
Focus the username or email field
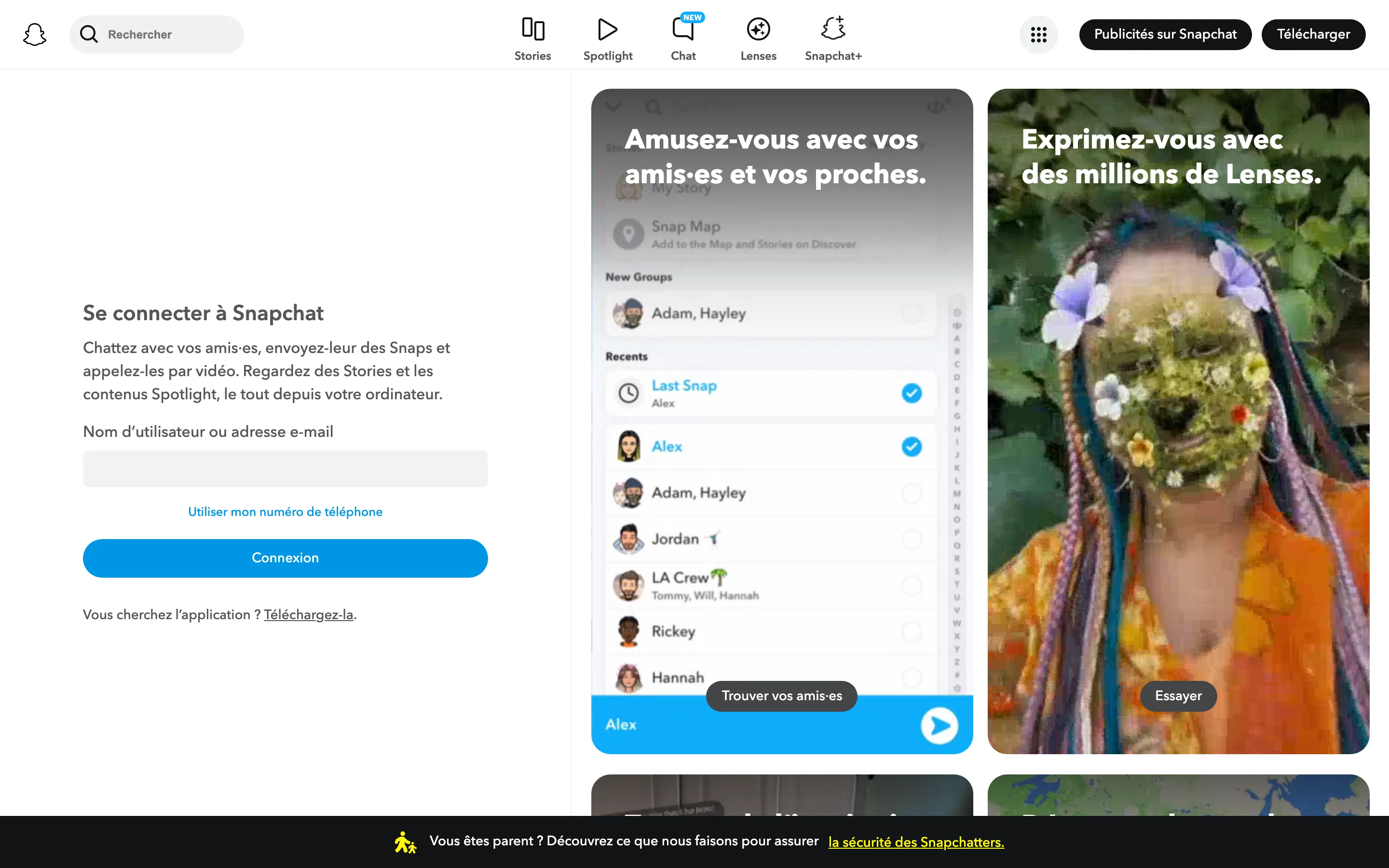285,468
